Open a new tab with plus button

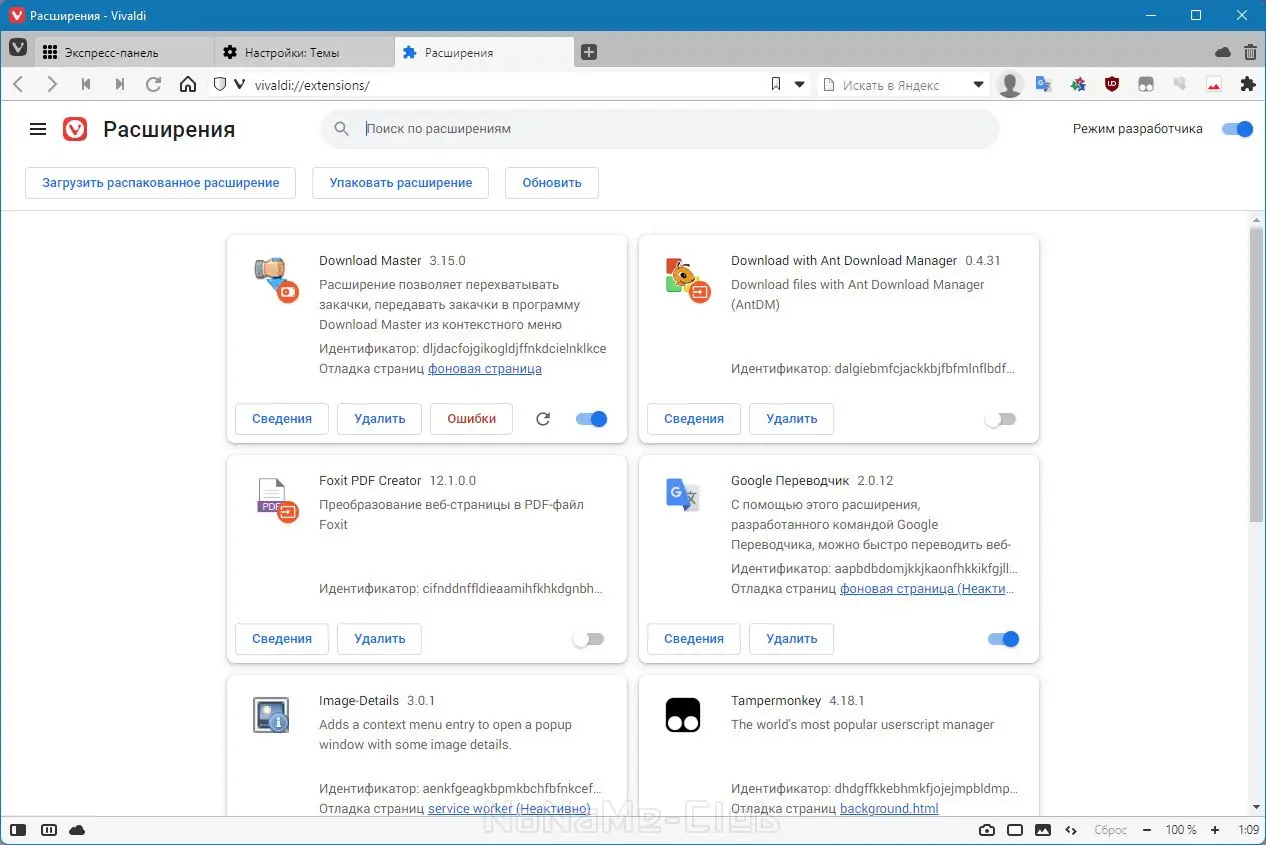point(589,52)
